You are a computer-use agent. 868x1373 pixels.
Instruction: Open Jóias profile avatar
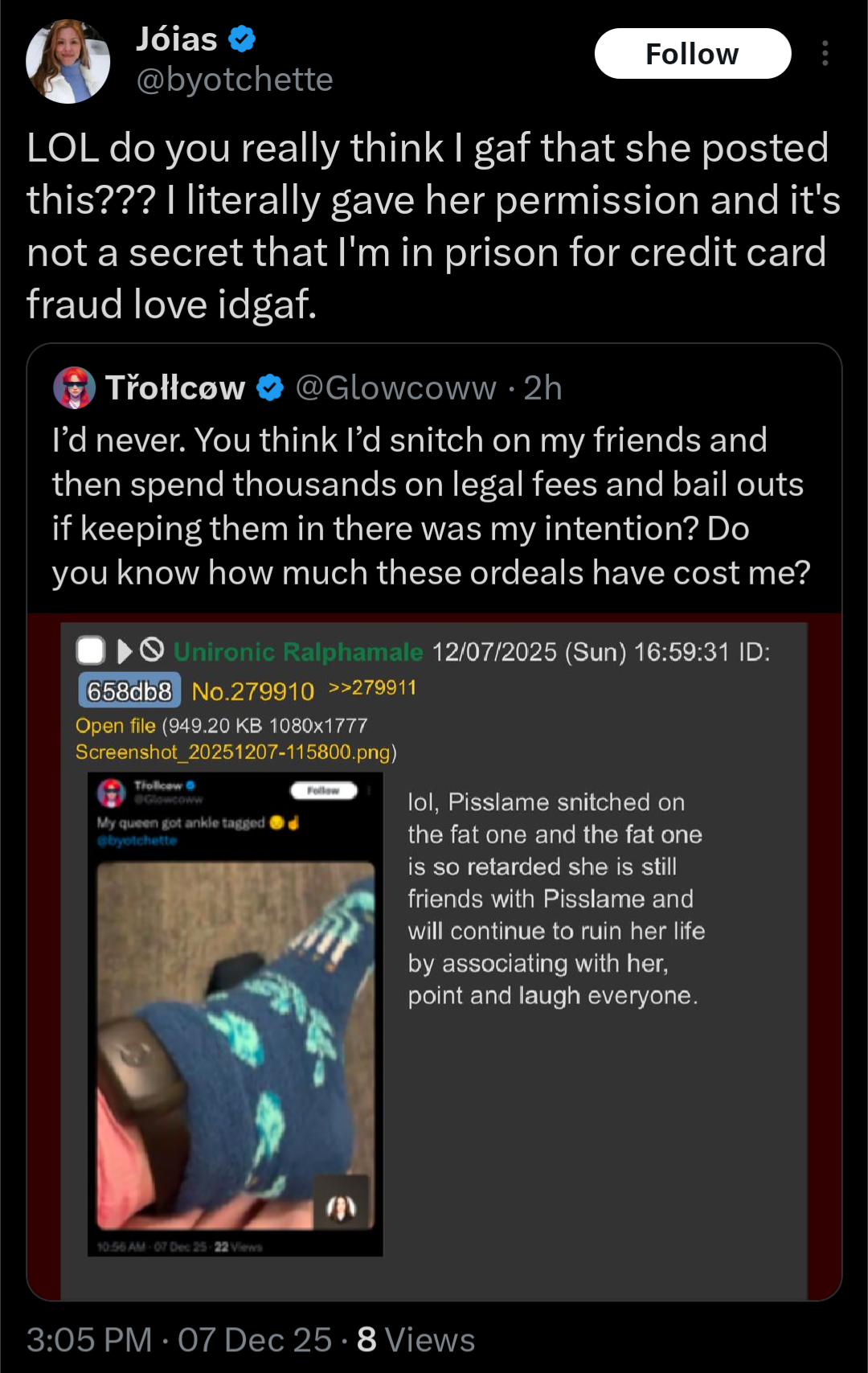(68, 61)
